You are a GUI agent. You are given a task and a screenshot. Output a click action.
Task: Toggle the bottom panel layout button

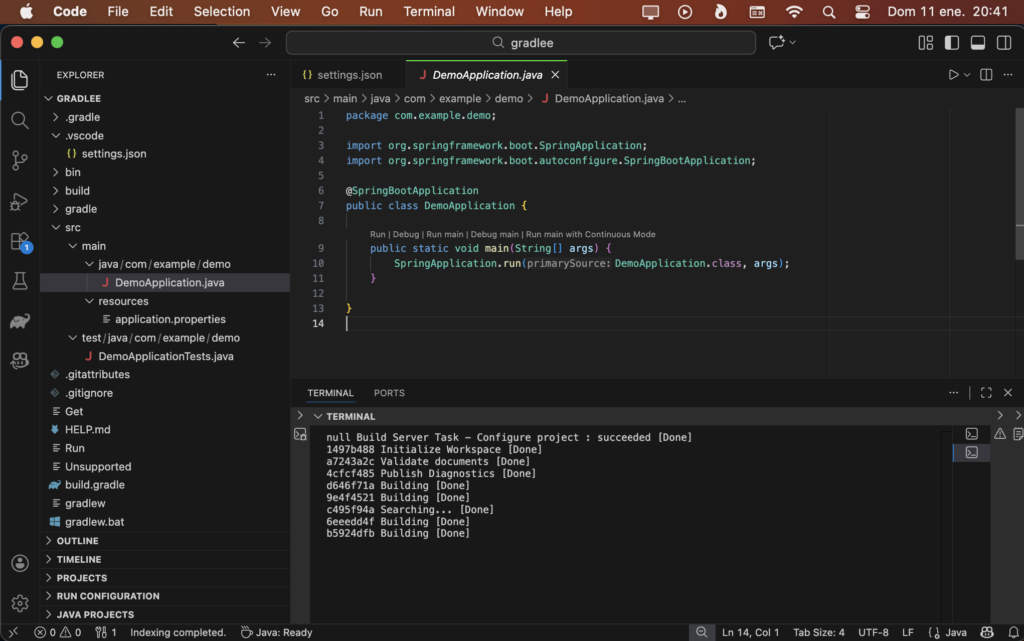point(978,43)
